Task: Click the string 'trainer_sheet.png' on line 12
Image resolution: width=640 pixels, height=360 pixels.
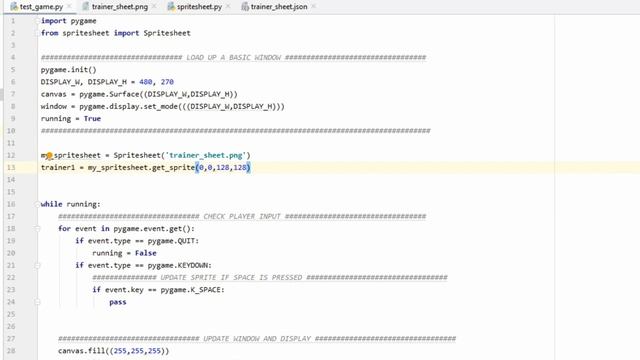Action: pyautogui.click(x=206, y=156)
